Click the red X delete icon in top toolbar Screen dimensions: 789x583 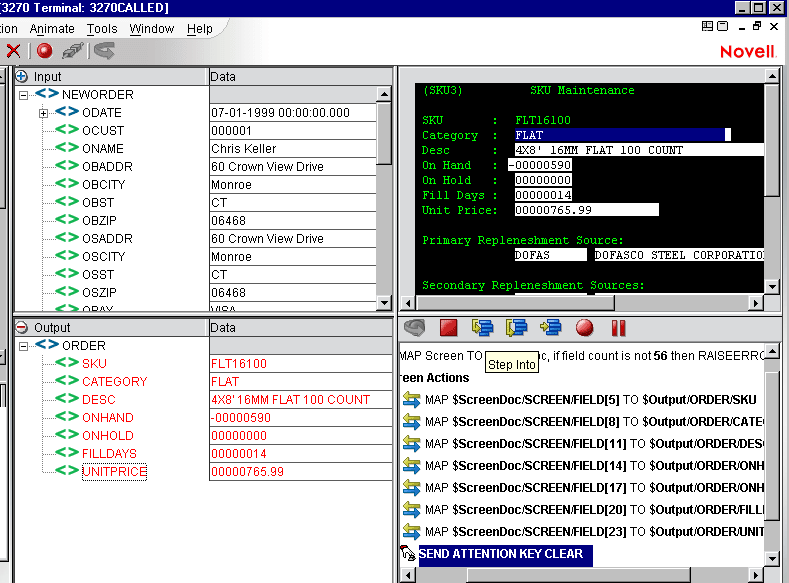point(13,50)
